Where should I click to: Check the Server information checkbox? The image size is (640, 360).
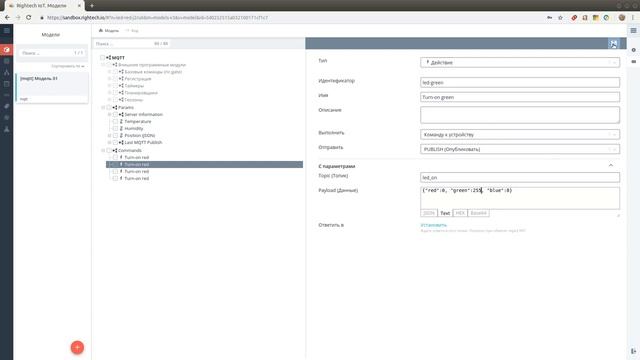tap(115, 114)
